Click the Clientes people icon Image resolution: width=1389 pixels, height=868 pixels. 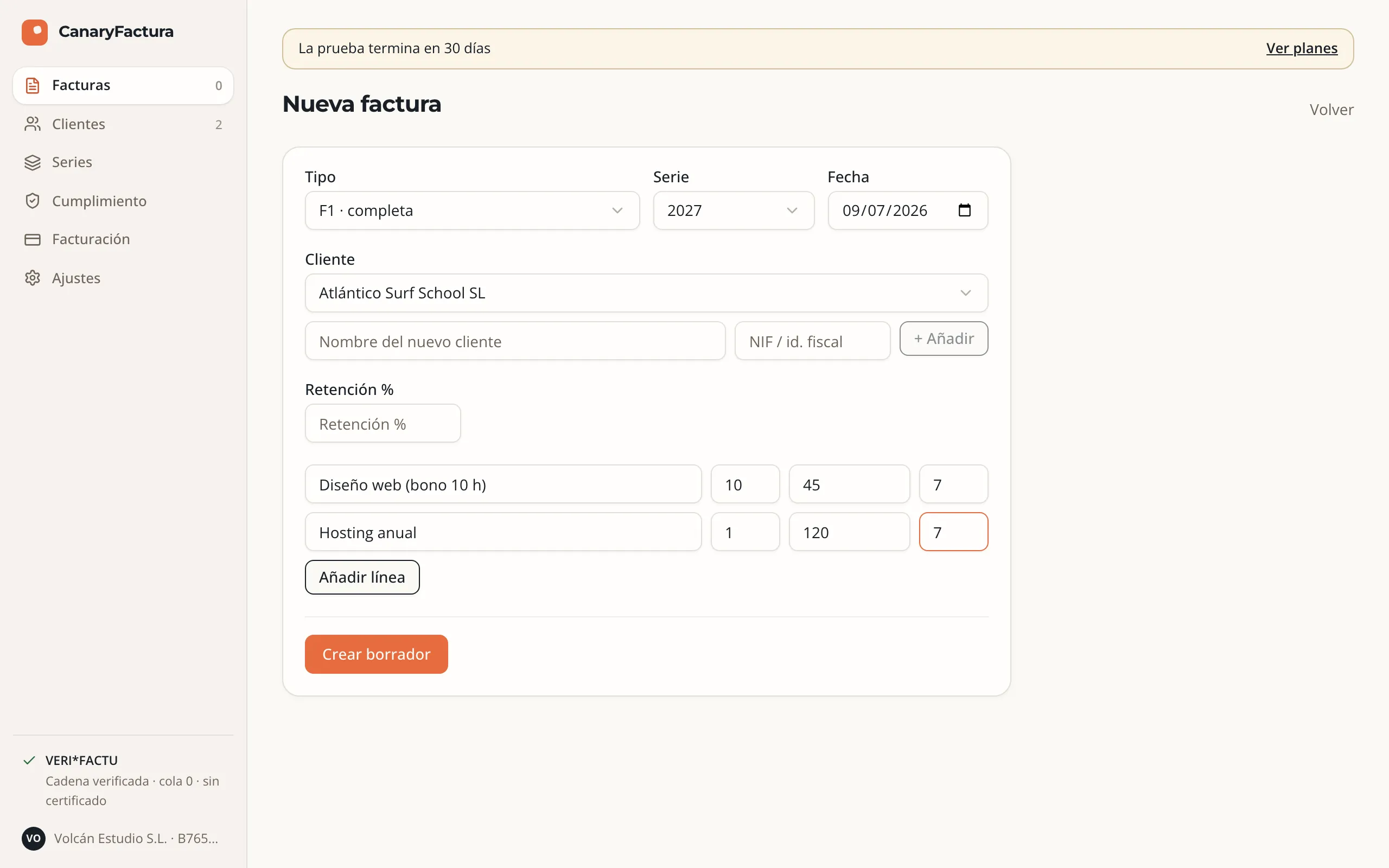pyautogui.click(x=33, y=124)
